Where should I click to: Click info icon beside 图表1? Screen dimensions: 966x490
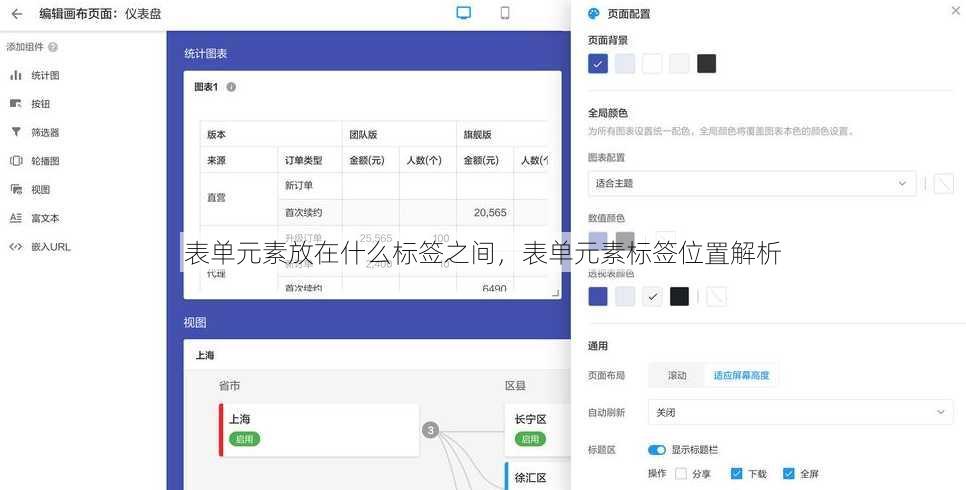[231, 87]
